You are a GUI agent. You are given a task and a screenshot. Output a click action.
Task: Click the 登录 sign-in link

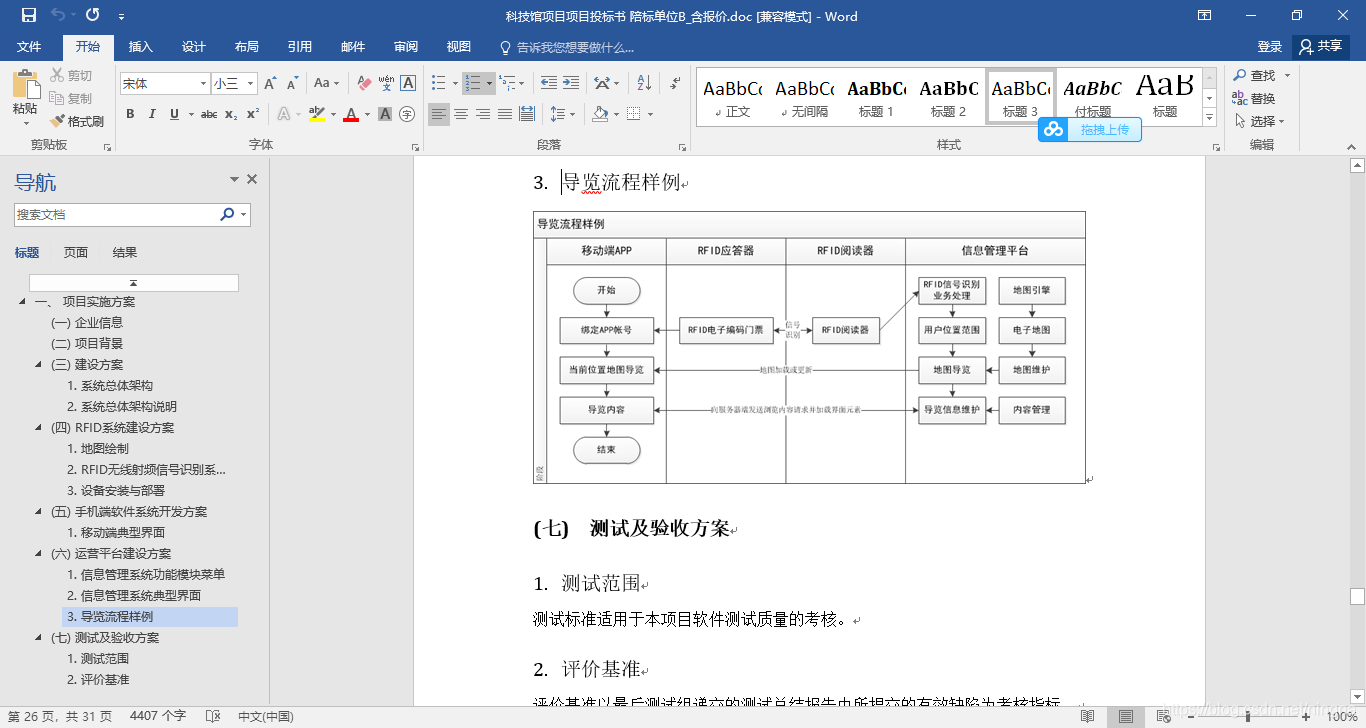coord(1270,47)
